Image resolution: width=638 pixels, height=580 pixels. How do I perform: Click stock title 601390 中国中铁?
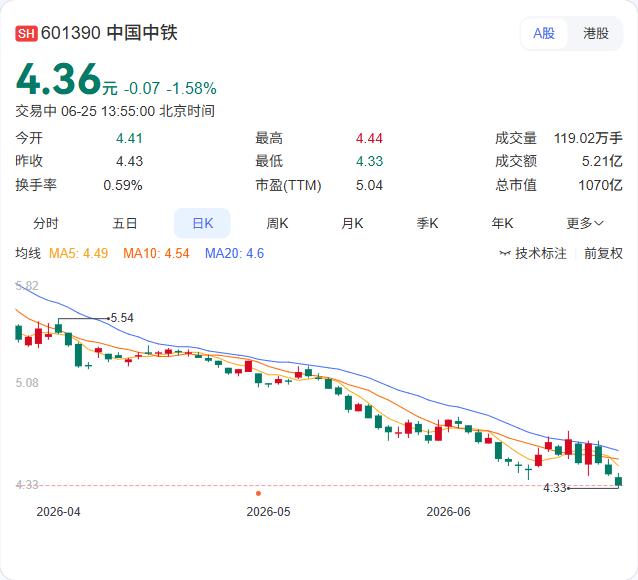109,33
